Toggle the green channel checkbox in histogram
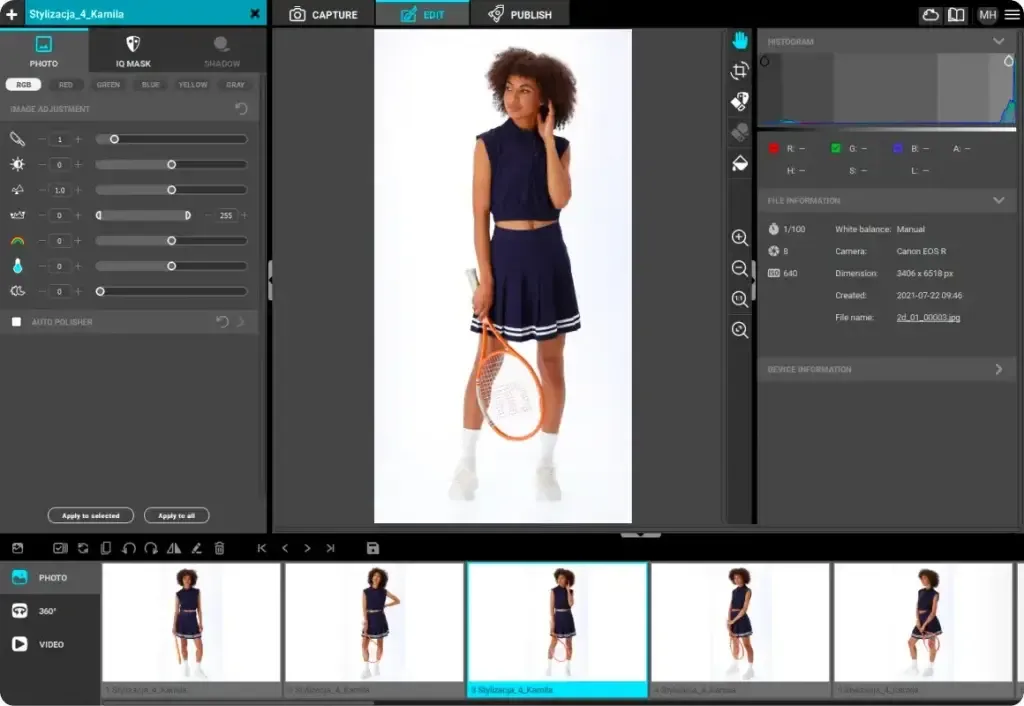Viewport: 1024px width, 706px height. point(836,148)
